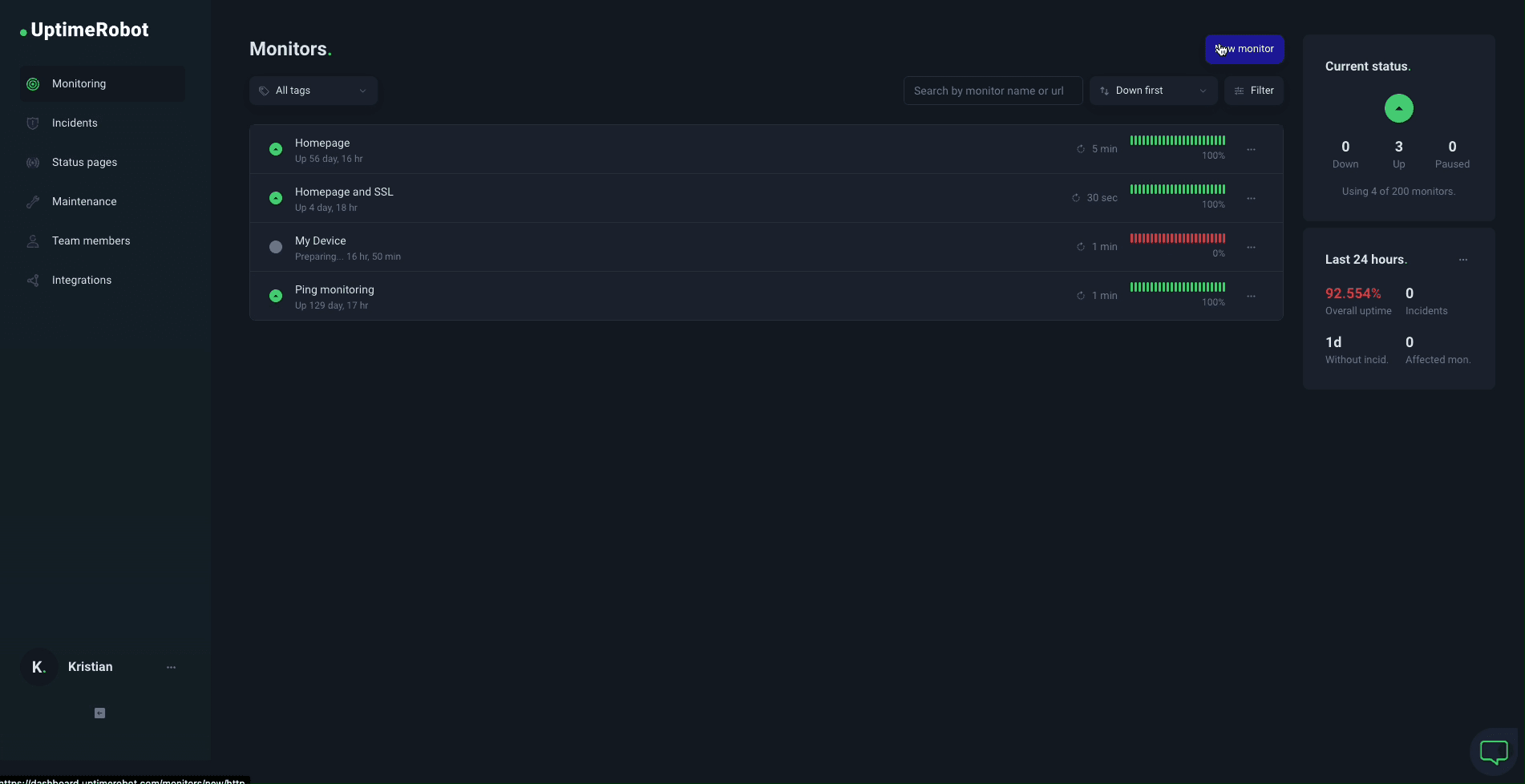Open the Down first sort dropdown
Screen dimensions: 1525x784
(x=1153, y=91)
